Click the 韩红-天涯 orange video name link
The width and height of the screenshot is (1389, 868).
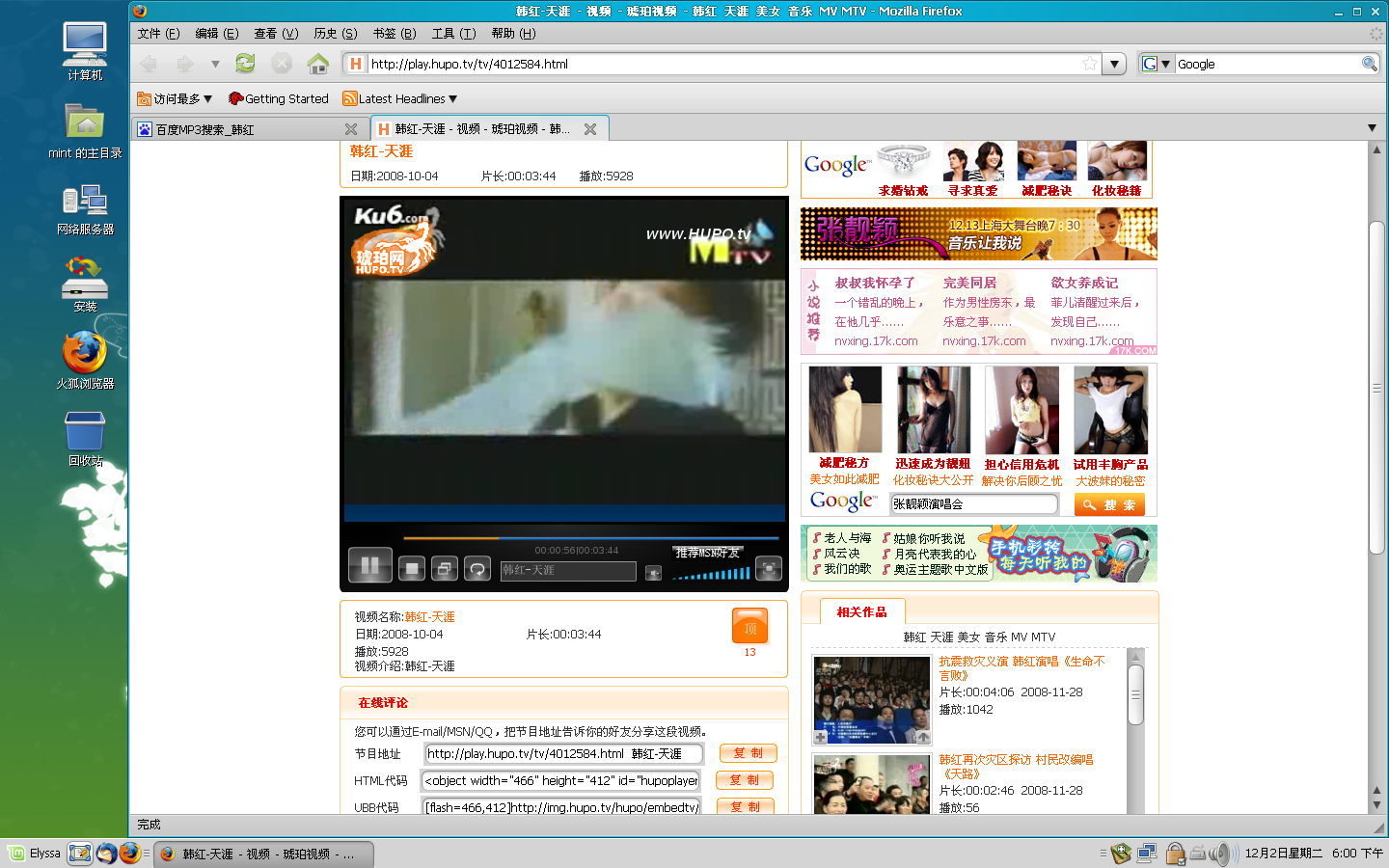(429, 617)
